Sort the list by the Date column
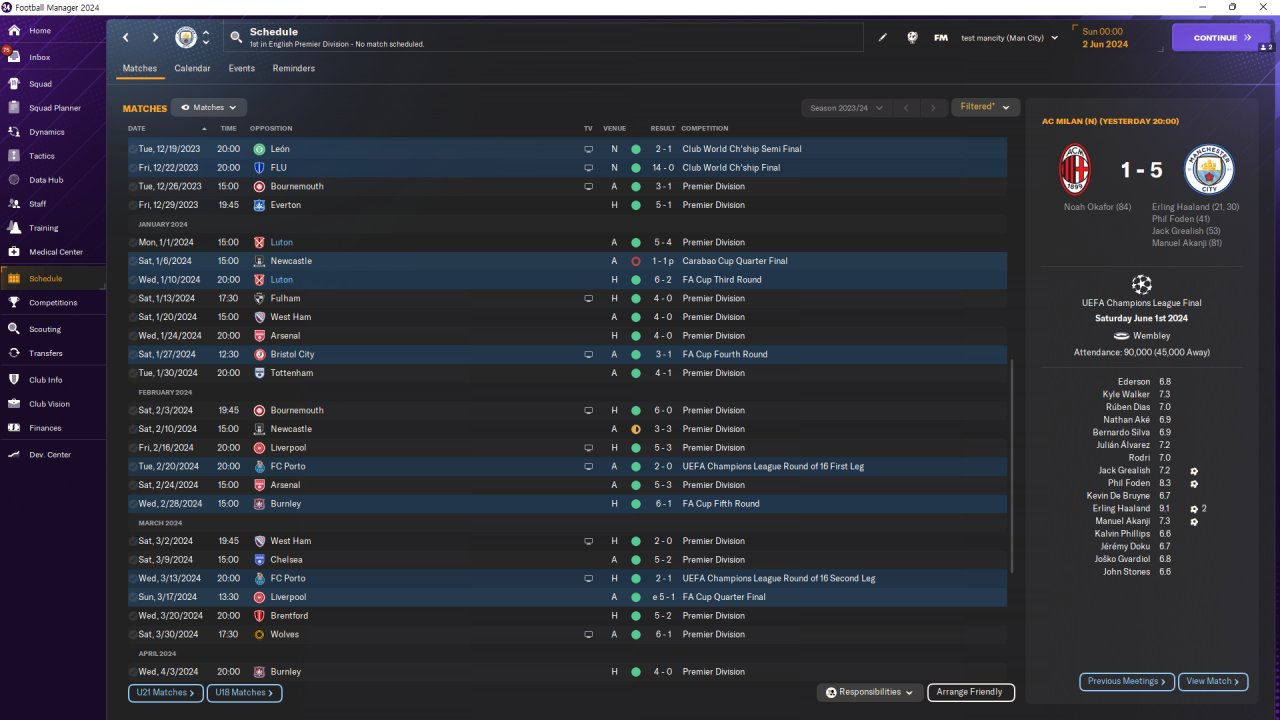Image resolution: width=1280 pixels, height=720 pixels. coord(137,129)
